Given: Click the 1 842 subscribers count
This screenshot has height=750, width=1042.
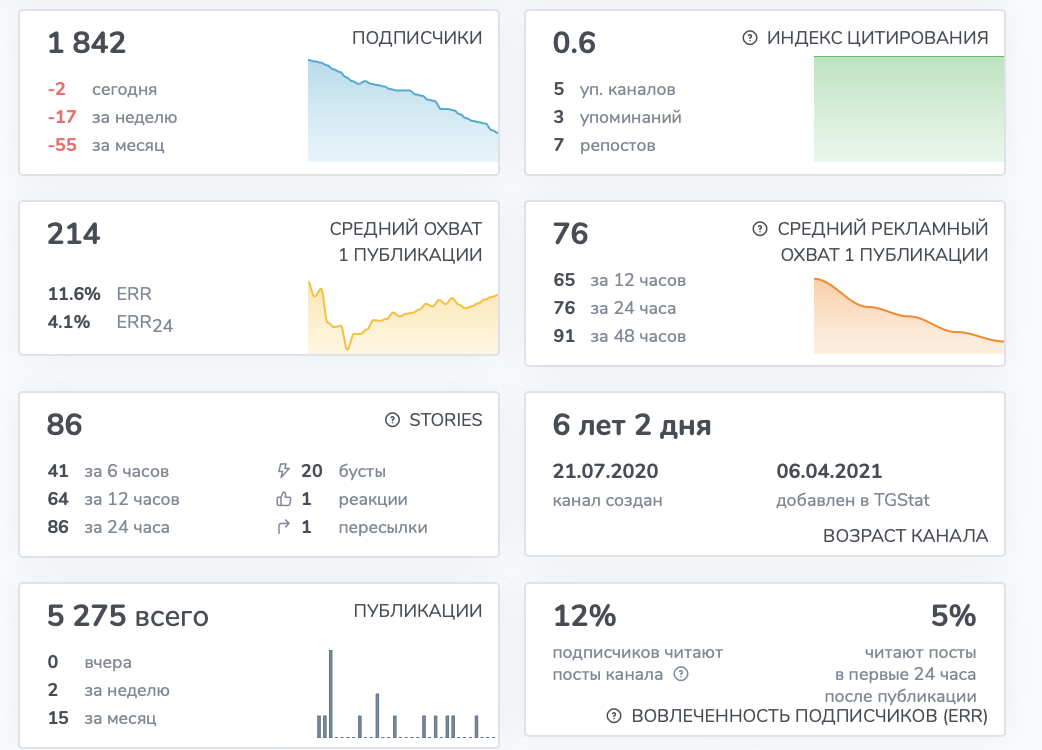Looking at the screenshot, I should click(x=86, y=43).
